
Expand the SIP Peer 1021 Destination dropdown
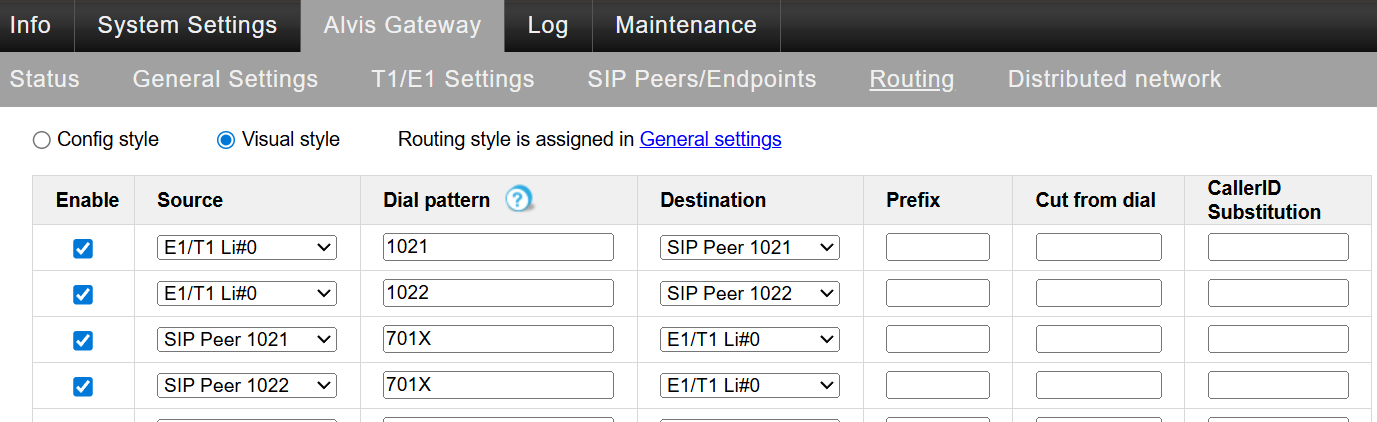tap(749, 247)
